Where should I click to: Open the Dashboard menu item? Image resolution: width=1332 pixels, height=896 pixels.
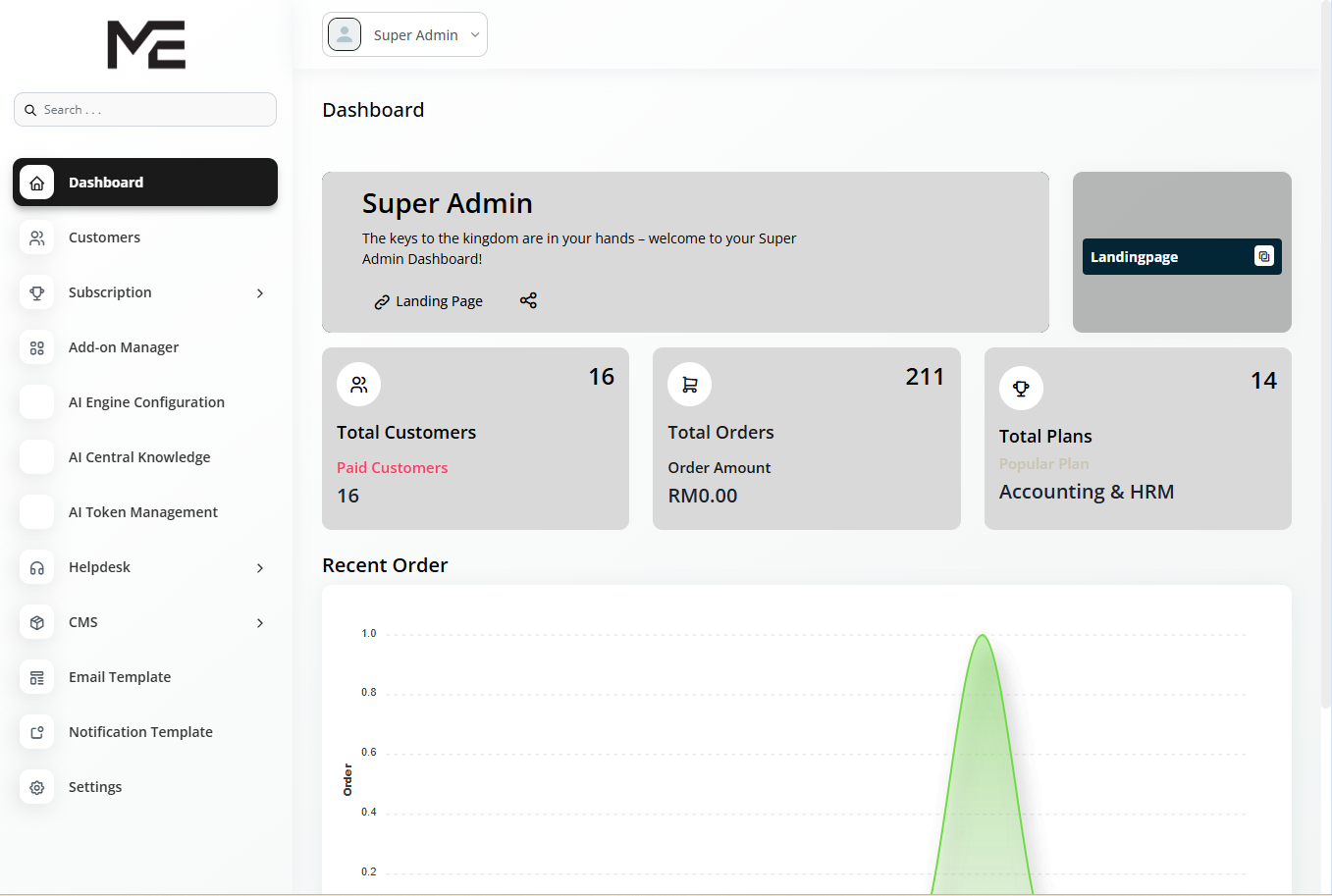[145, 183]
